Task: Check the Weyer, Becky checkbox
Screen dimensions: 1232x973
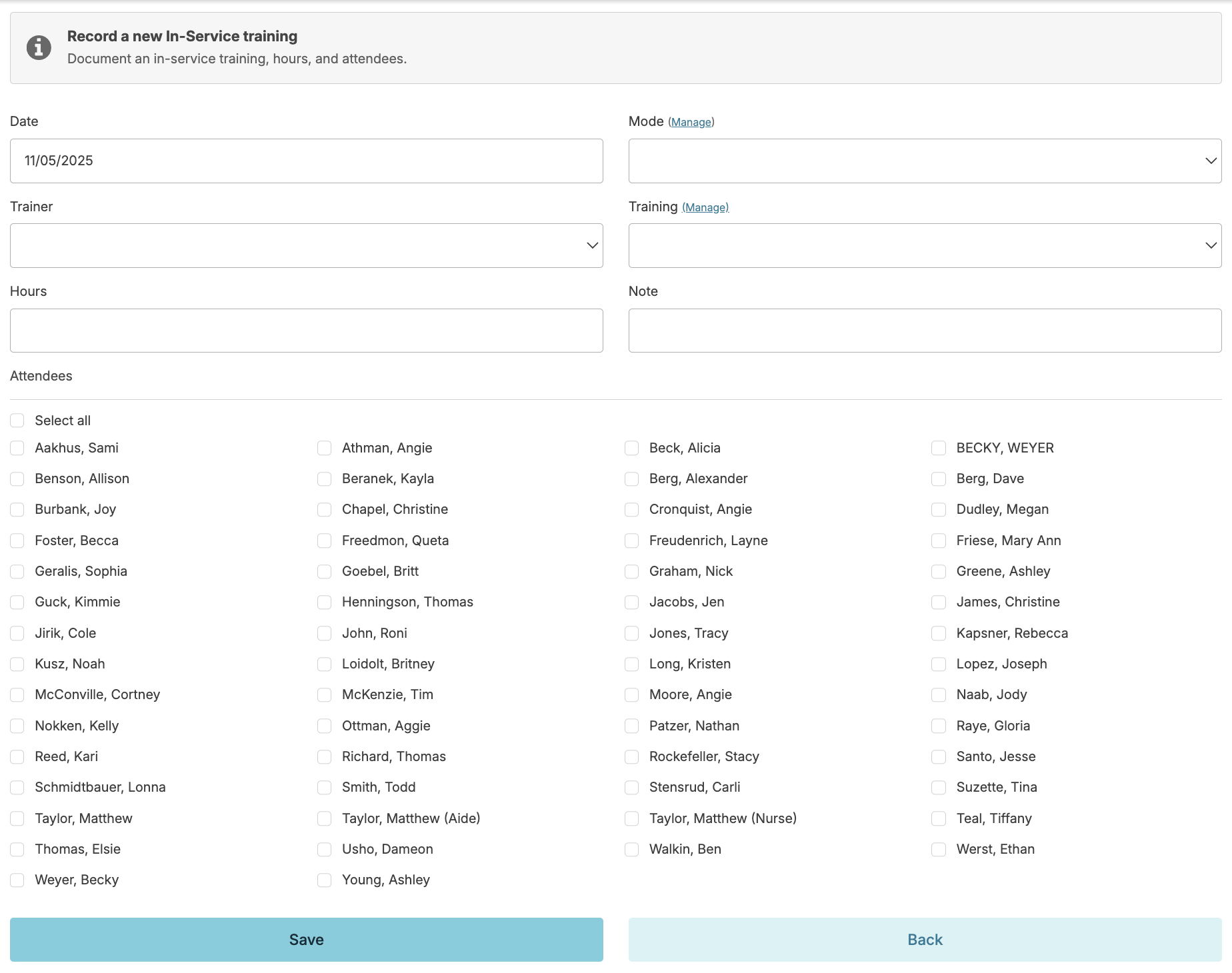Action: click(17, 880)
